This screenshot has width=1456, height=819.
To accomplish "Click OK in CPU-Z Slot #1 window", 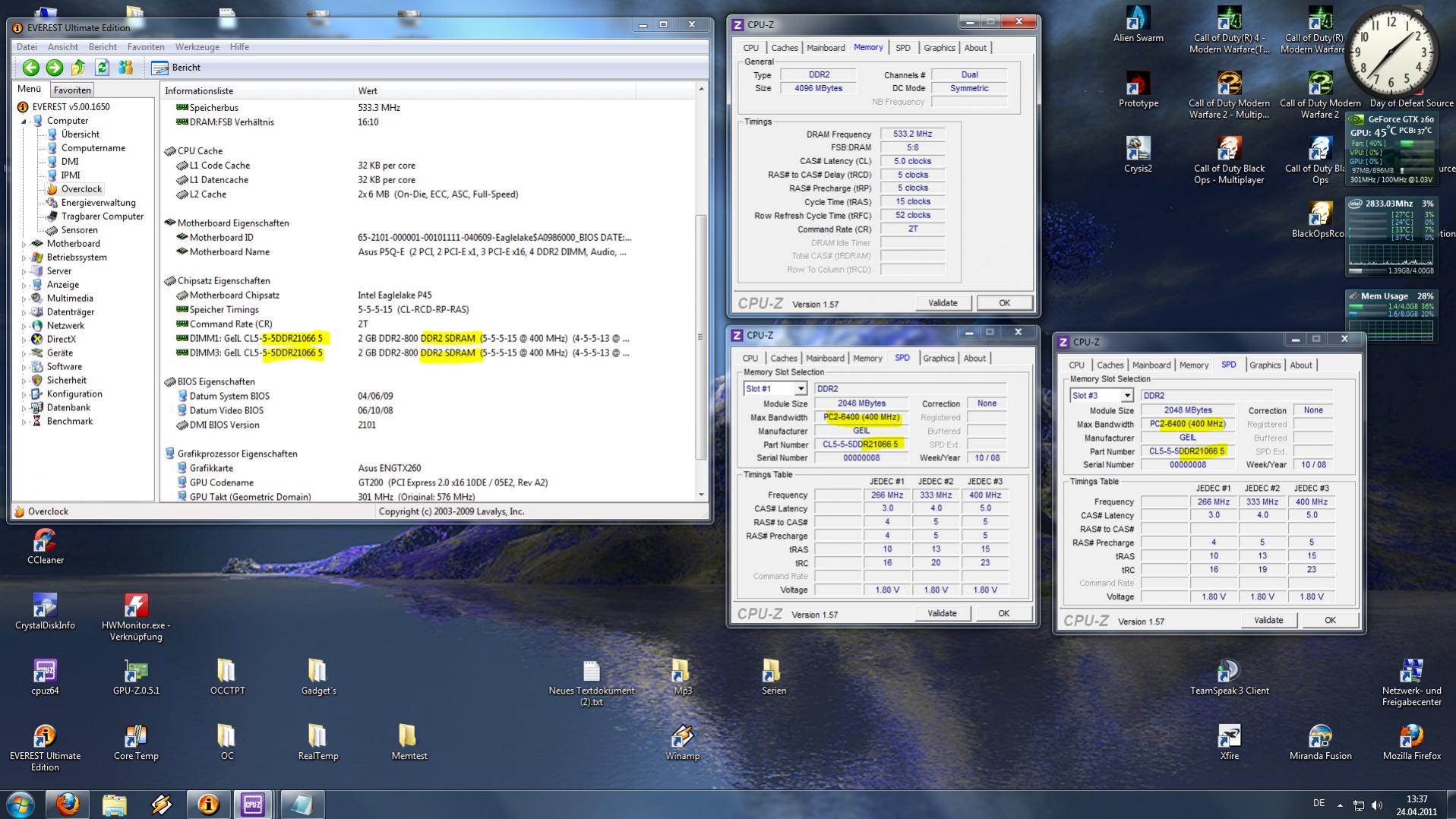I will (1003, 614).
